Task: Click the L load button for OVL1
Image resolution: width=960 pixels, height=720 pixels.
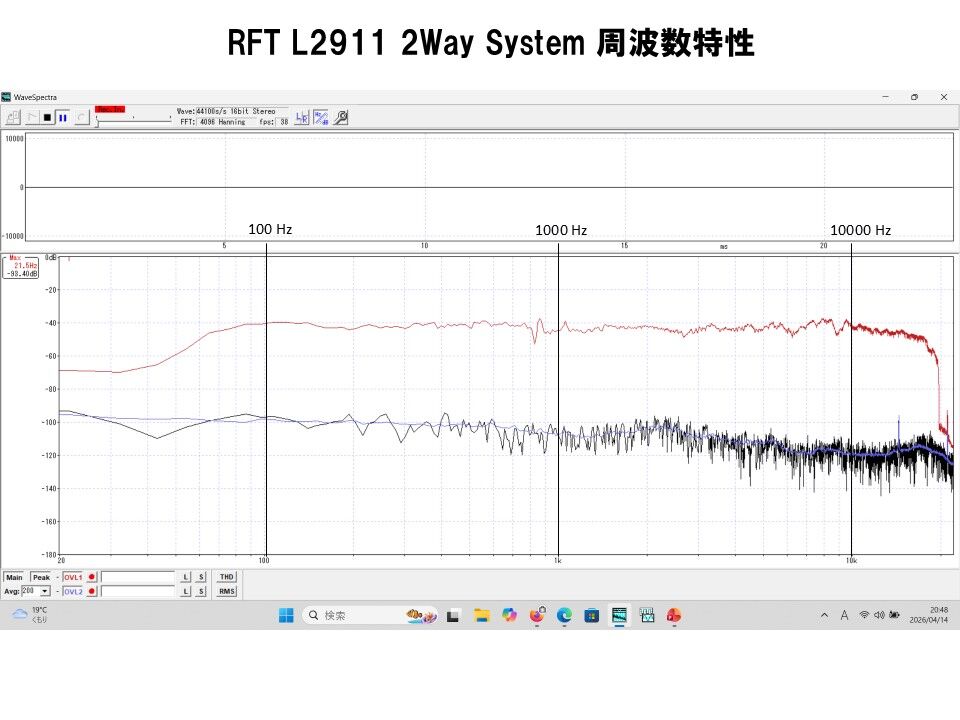Action: 186,577
